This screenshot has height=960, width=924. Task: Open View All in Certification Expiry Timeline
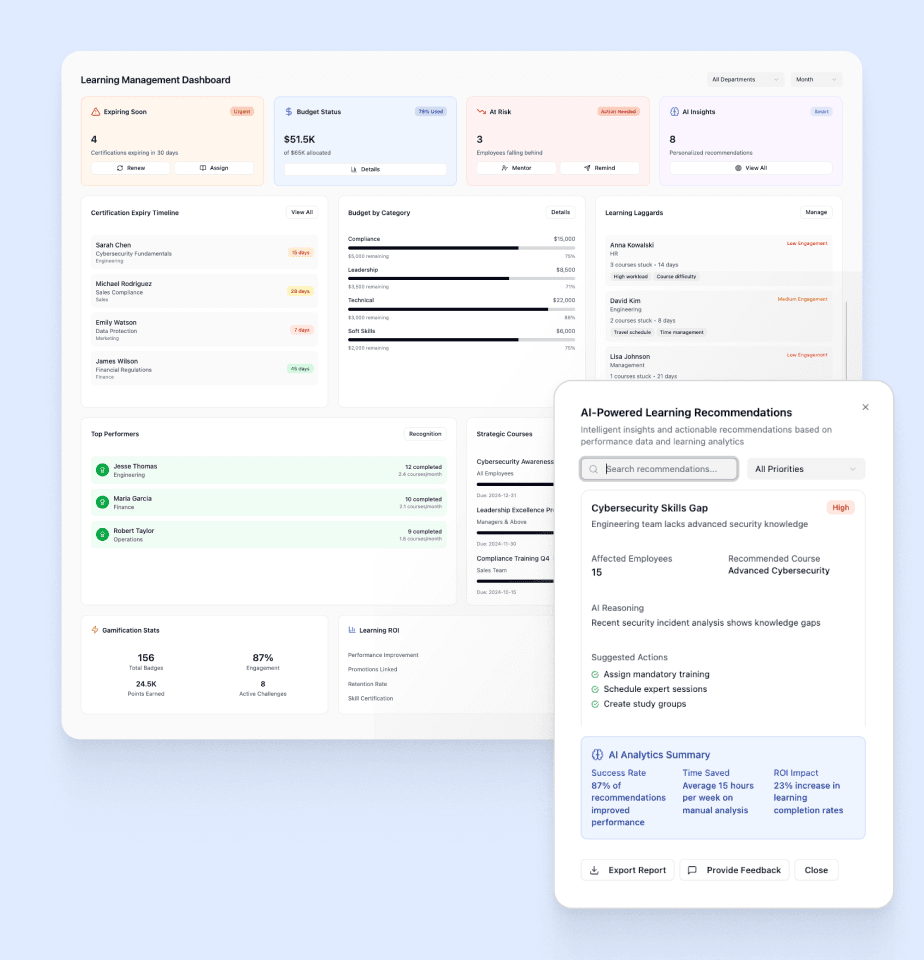302,213
